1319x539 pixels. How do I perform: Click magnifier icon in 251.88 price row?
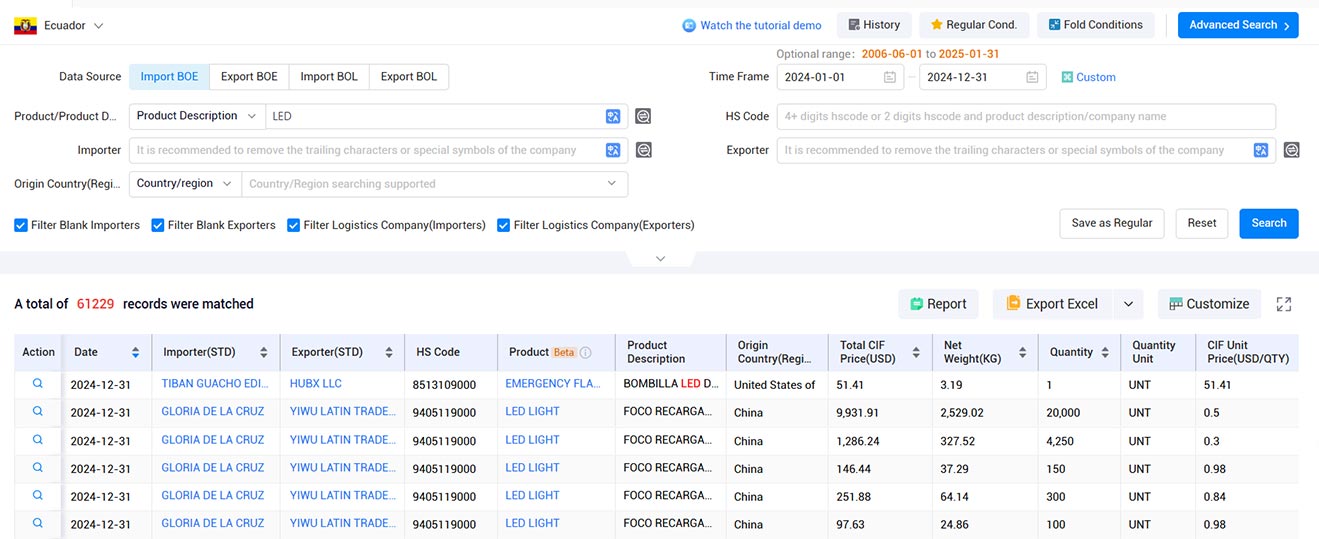click(38, 495)
